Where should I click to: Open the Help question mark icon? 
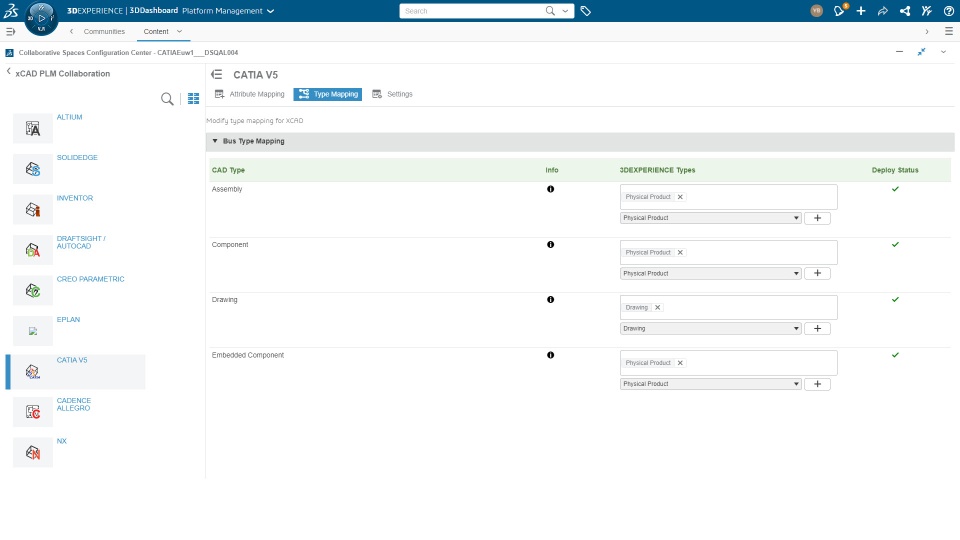click(948, 10)
